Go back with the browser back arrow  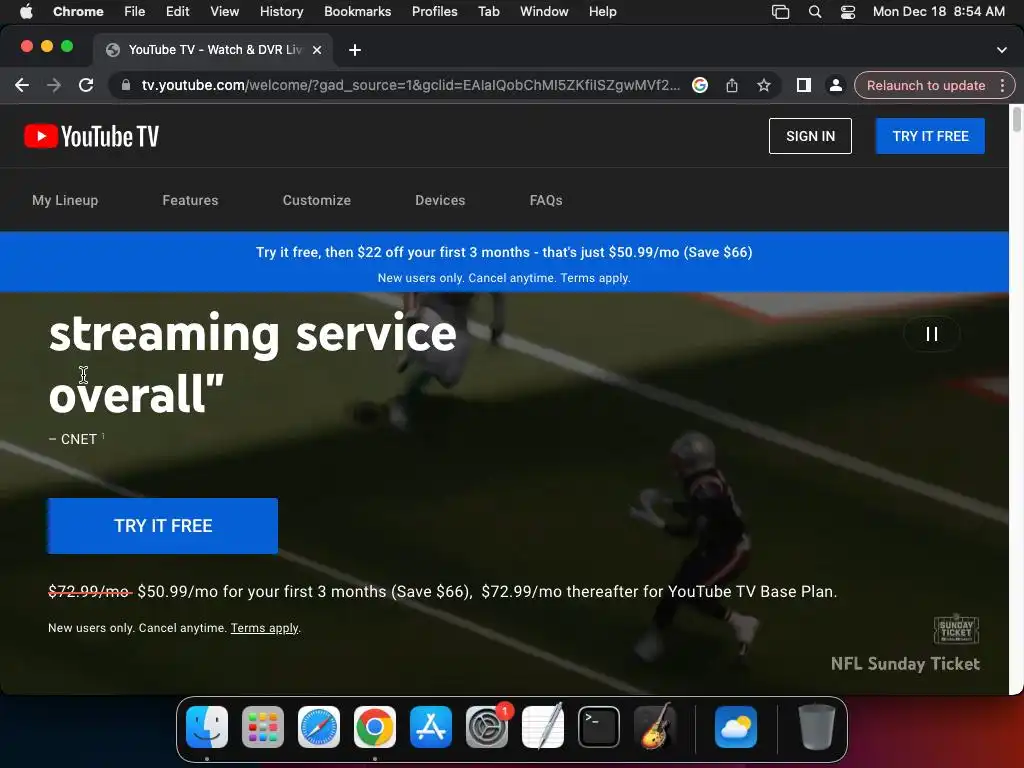coord(22,85)
